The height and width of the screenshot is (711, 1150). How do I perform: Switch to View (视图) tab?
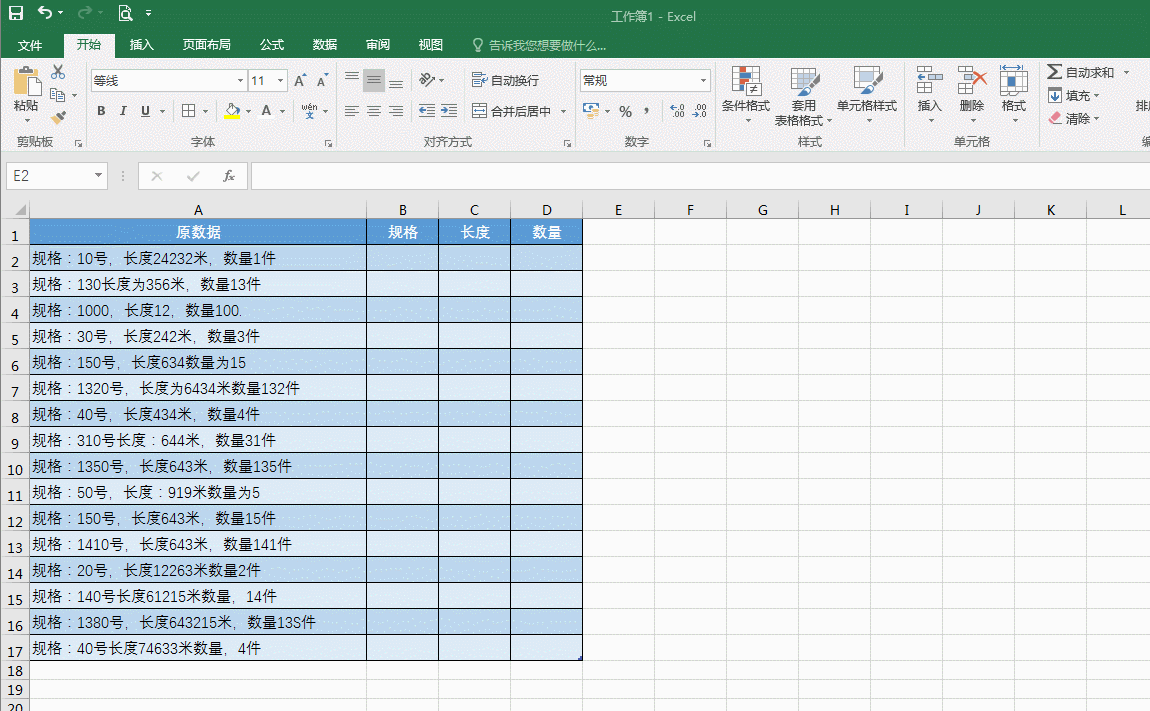tap(431, 45)
